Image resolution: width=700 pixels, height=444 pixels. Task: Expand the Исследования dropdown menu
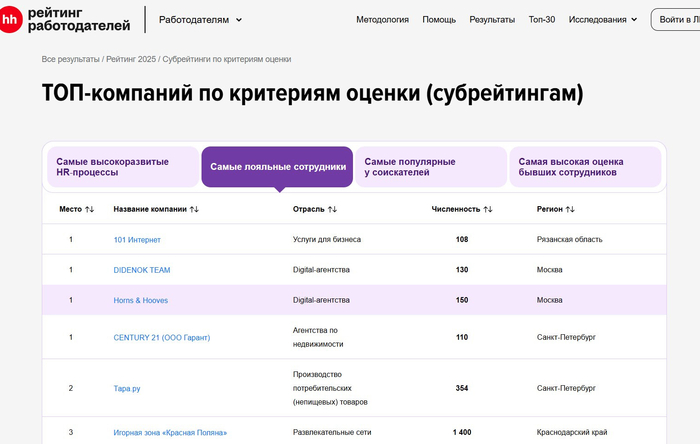click(603, 20)
